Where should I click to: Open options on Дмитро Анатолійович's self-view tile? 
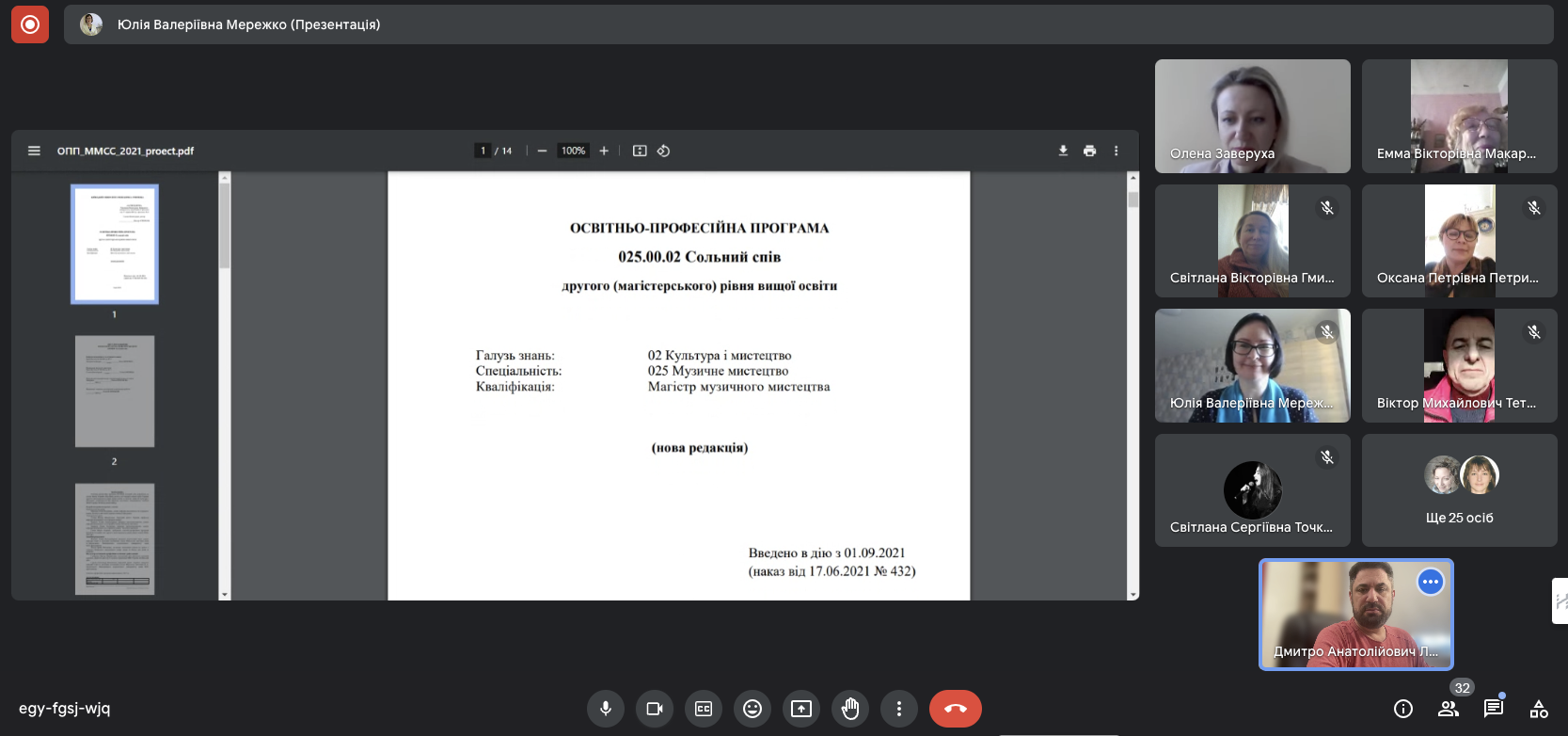click(1430, 582)
